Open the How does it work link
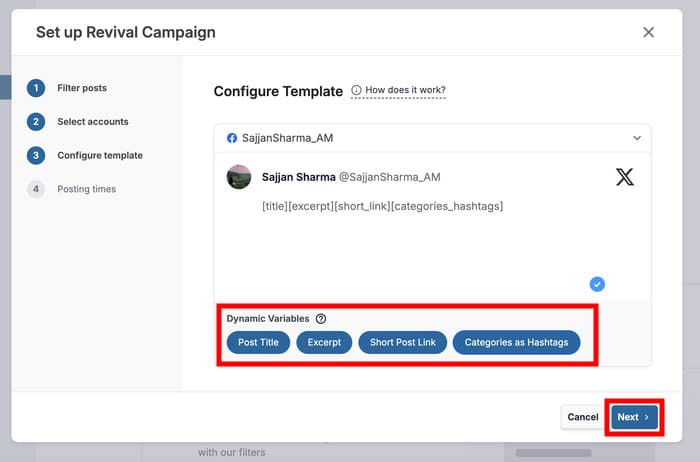 pyautogui.click(x=405, y=91)
